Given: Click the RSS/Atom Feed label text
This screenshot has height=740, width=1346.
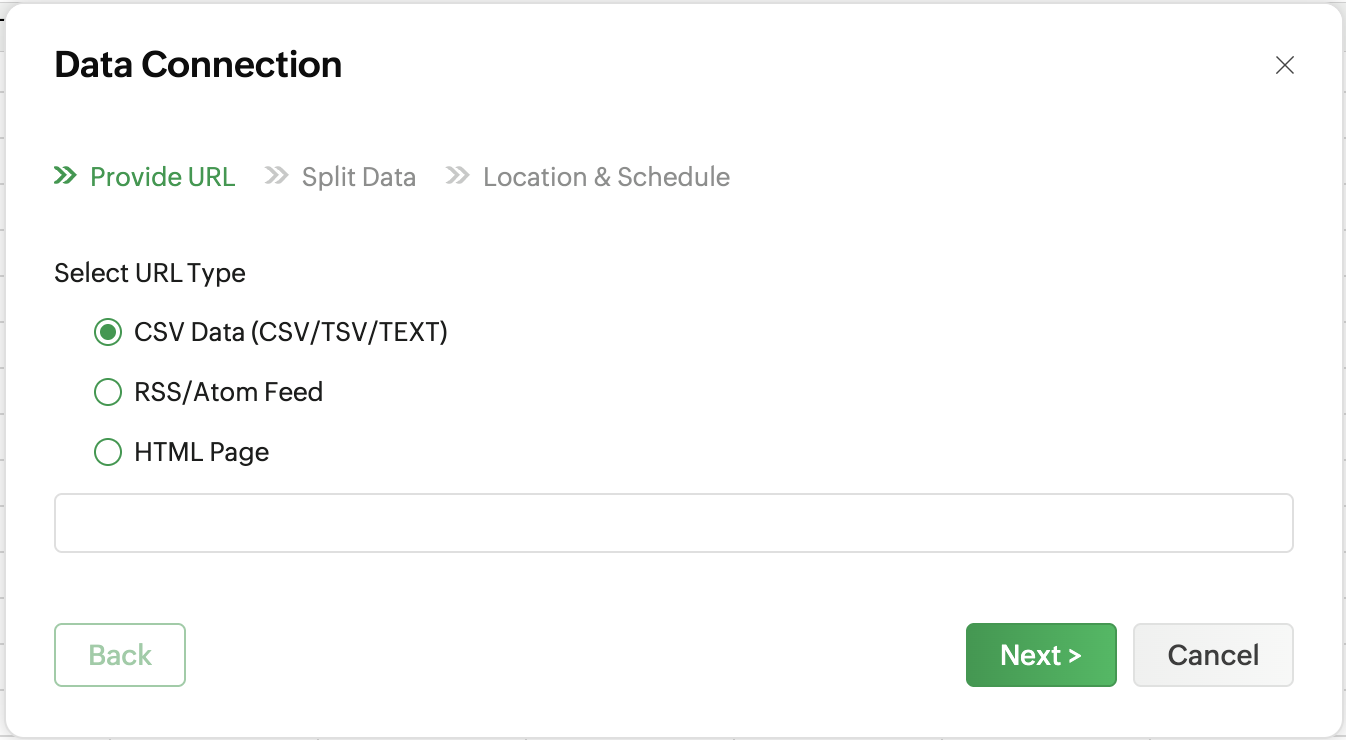Looking at the screenshot, I should 228,392.
